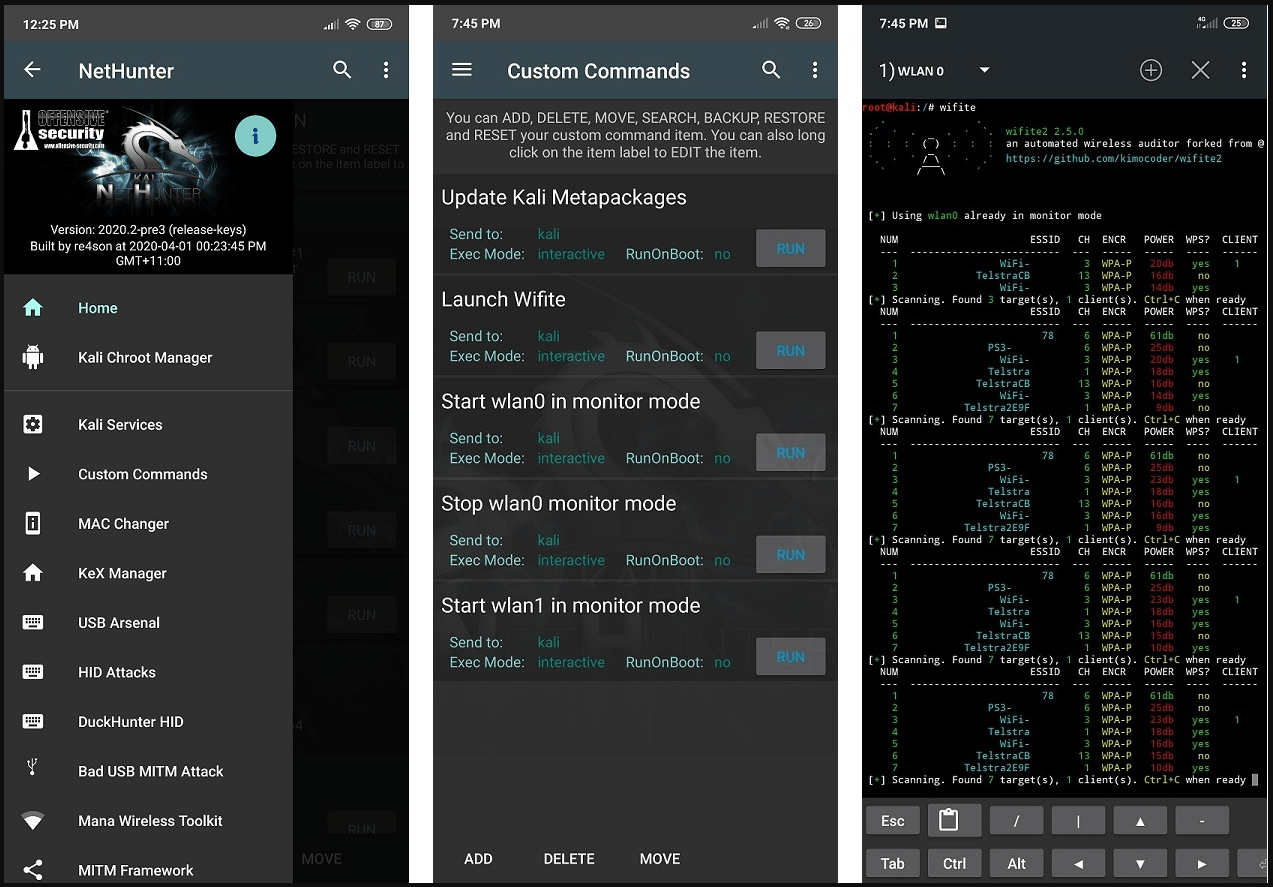Add a new terminal session
The width and height of the screenshot is (1273, 887).
[x=1151, y=70]
